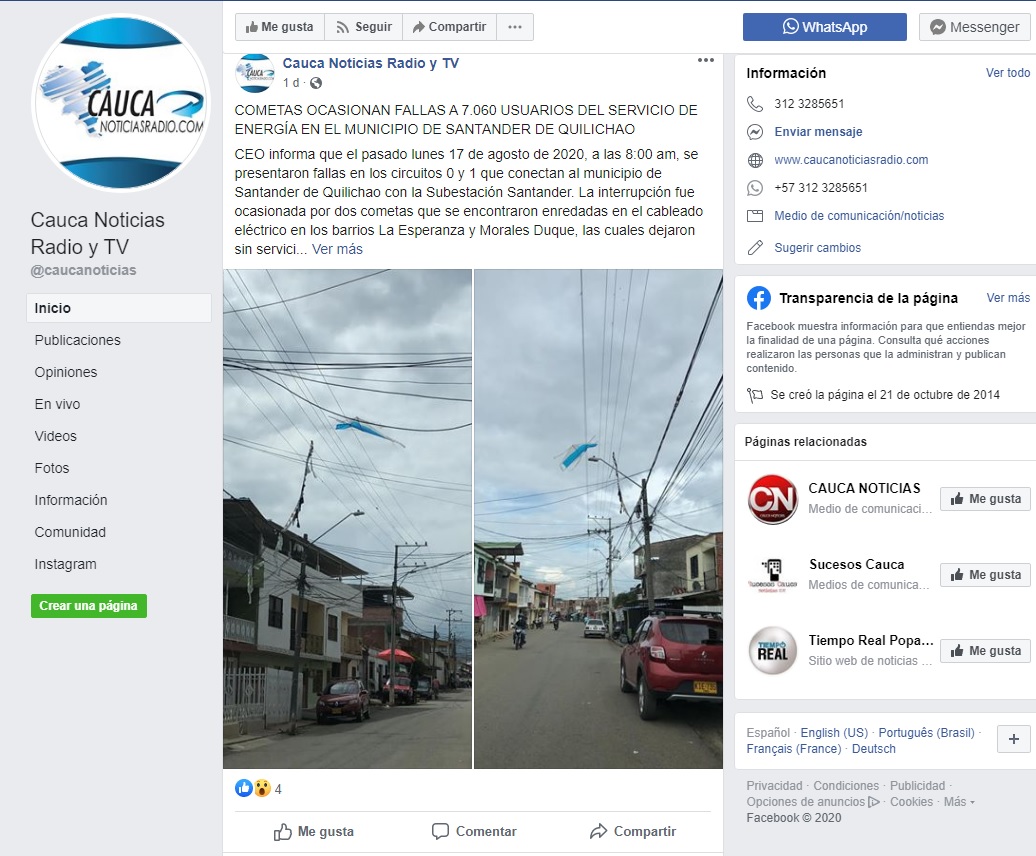1036x856 pixels.
Task: Click the wow reaction emoji icon
Action: [262, 788]
